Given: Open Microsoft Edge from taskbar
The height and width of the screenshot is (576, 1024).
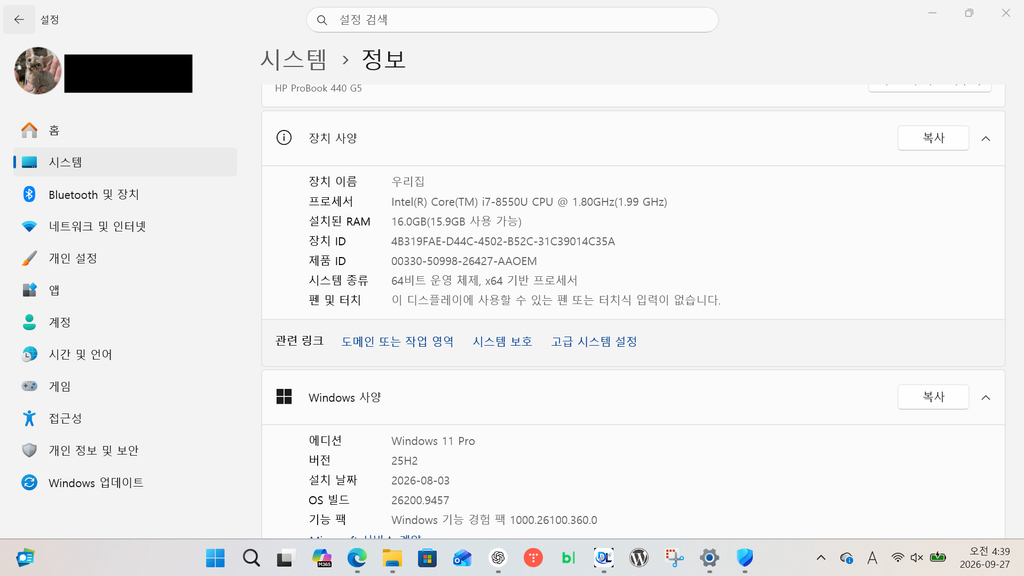Looking at the screenshot, I should point(357,558).
